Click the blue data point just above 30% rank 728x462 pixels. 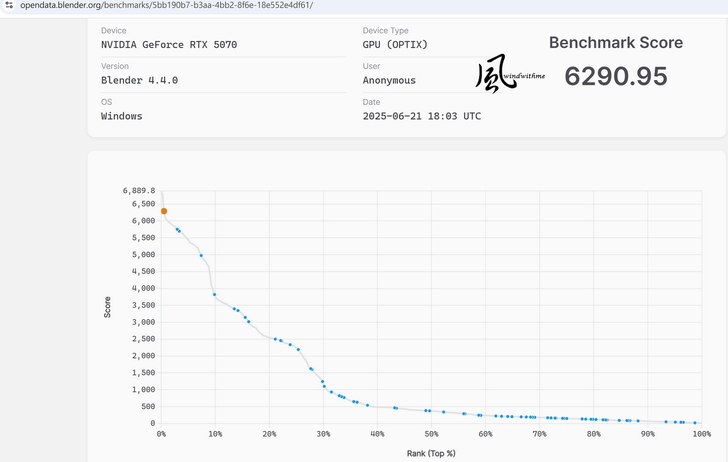[322, 381]
